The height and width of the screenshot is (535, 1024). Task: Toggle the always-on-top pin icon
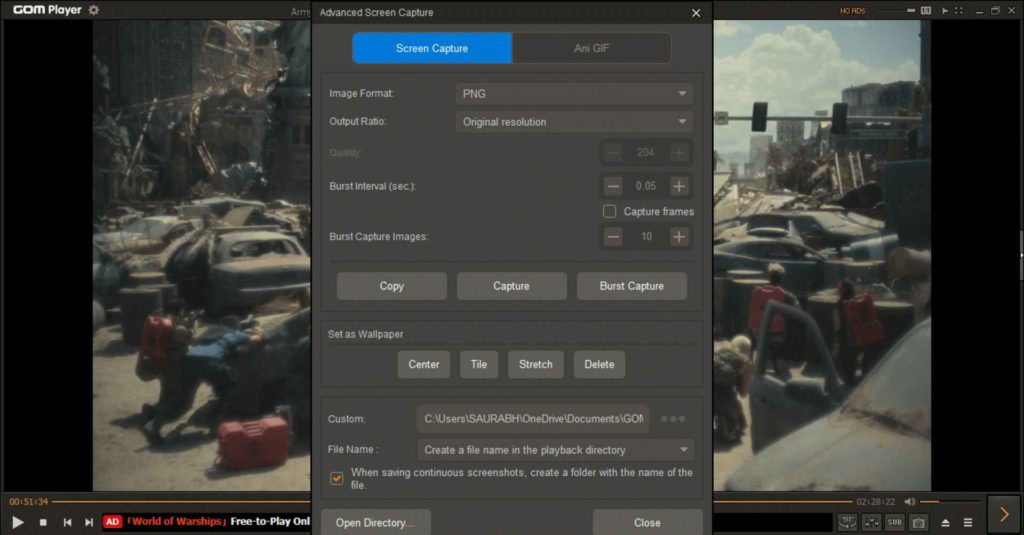click(944, 10)
